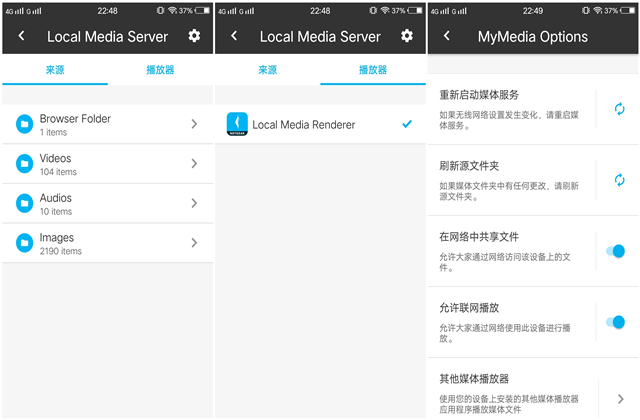This screenshot has height=420, width=640.
Task: Open settings gear on the leftmost screen
Action: tap(194, 36)
